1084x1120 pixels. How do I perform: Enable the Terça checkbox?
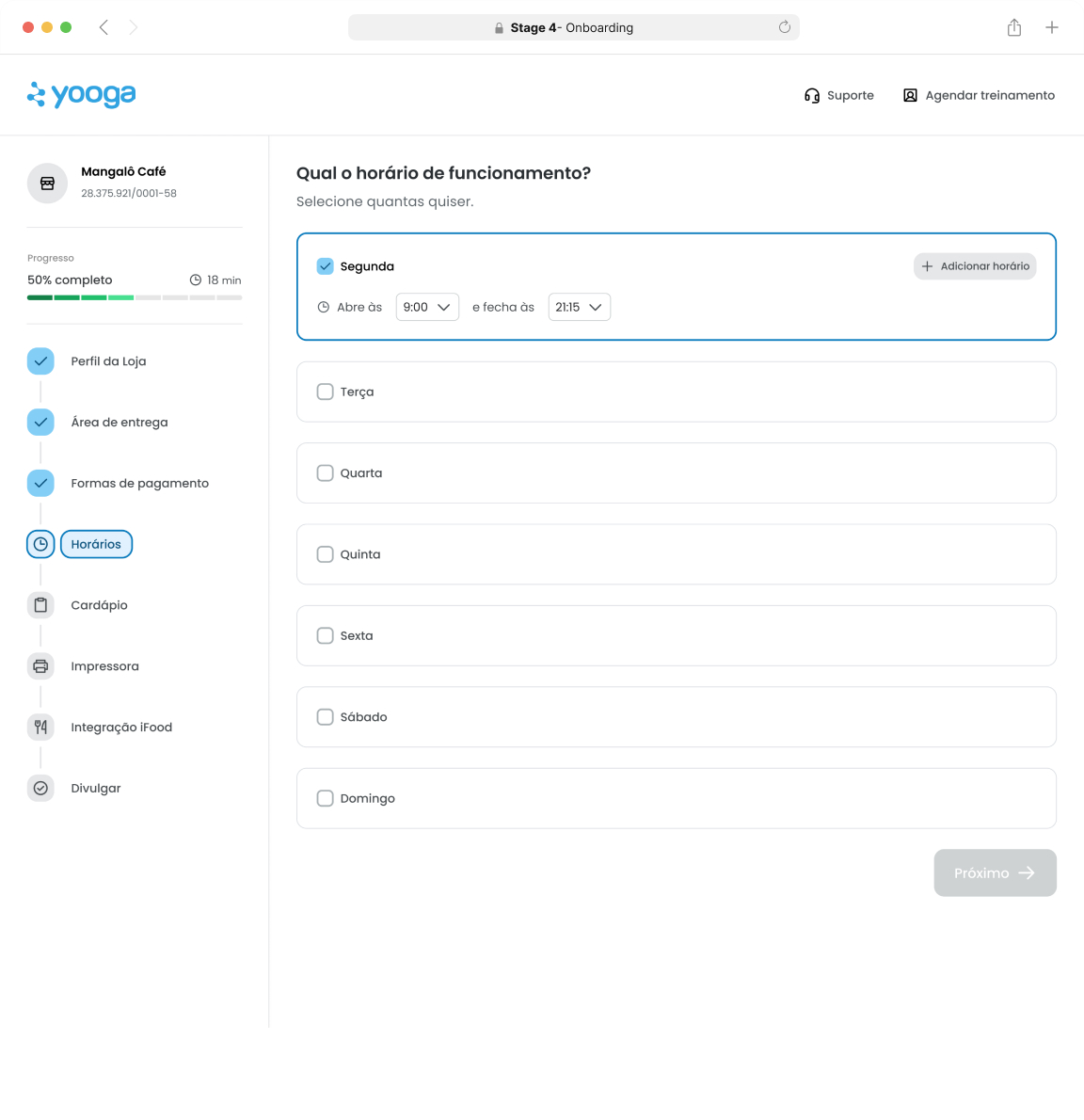[x=326, y=392]
